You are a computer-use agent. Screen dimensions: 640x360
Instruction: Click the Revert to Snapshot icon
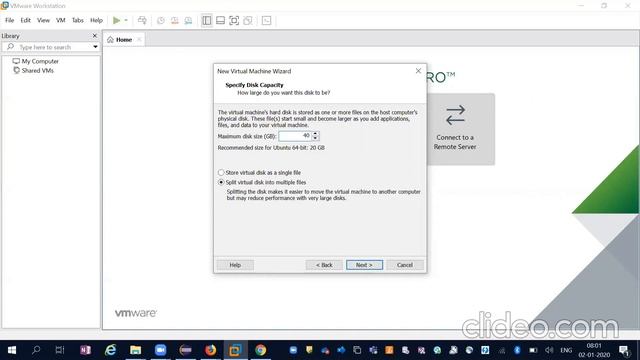pos(175,20)
